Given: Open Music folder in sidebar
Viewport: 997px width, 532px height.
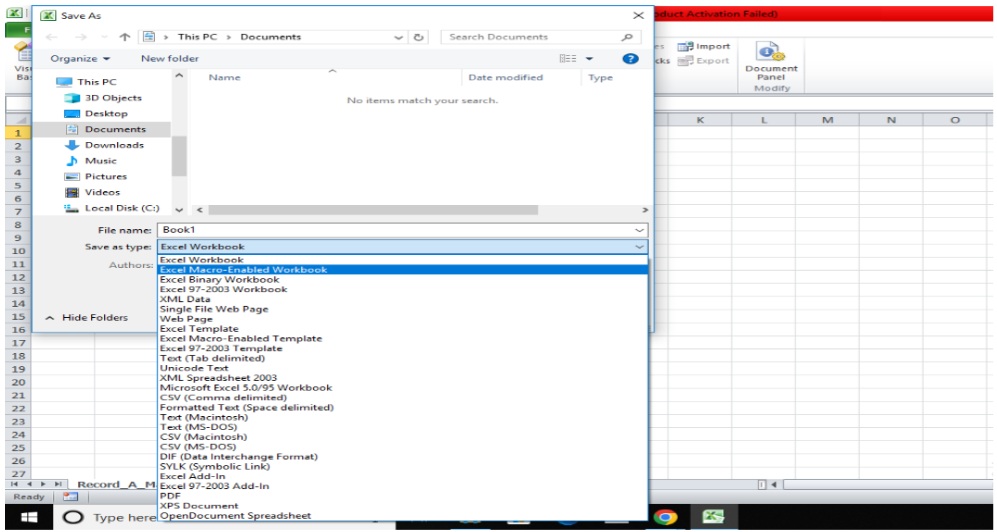Looking at the screenshot, I should [91, 161].
